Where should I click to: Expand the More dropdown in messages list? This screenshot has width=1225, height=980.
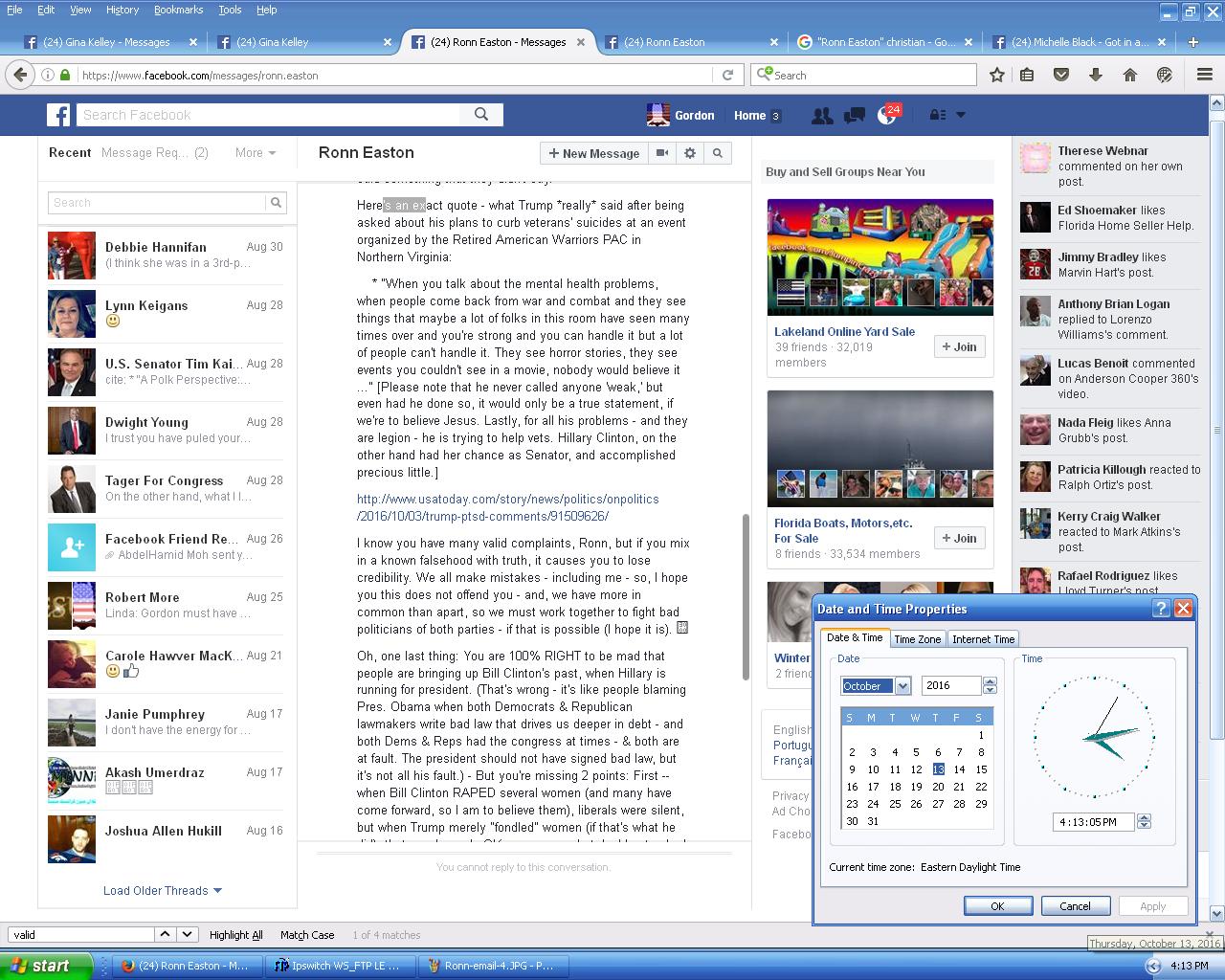[x=256, y=152]
